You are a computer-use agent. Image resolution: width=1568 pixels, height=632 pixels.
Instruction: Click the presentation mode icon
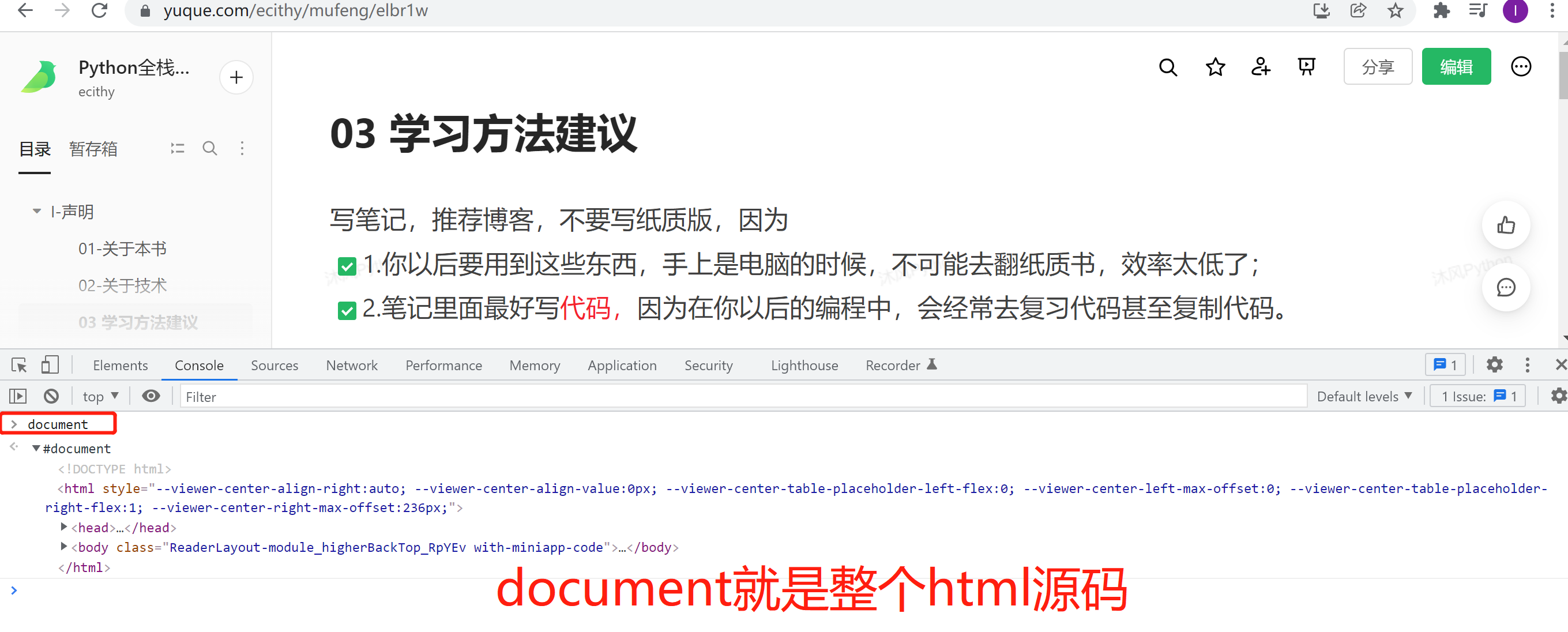point(1306,67)
